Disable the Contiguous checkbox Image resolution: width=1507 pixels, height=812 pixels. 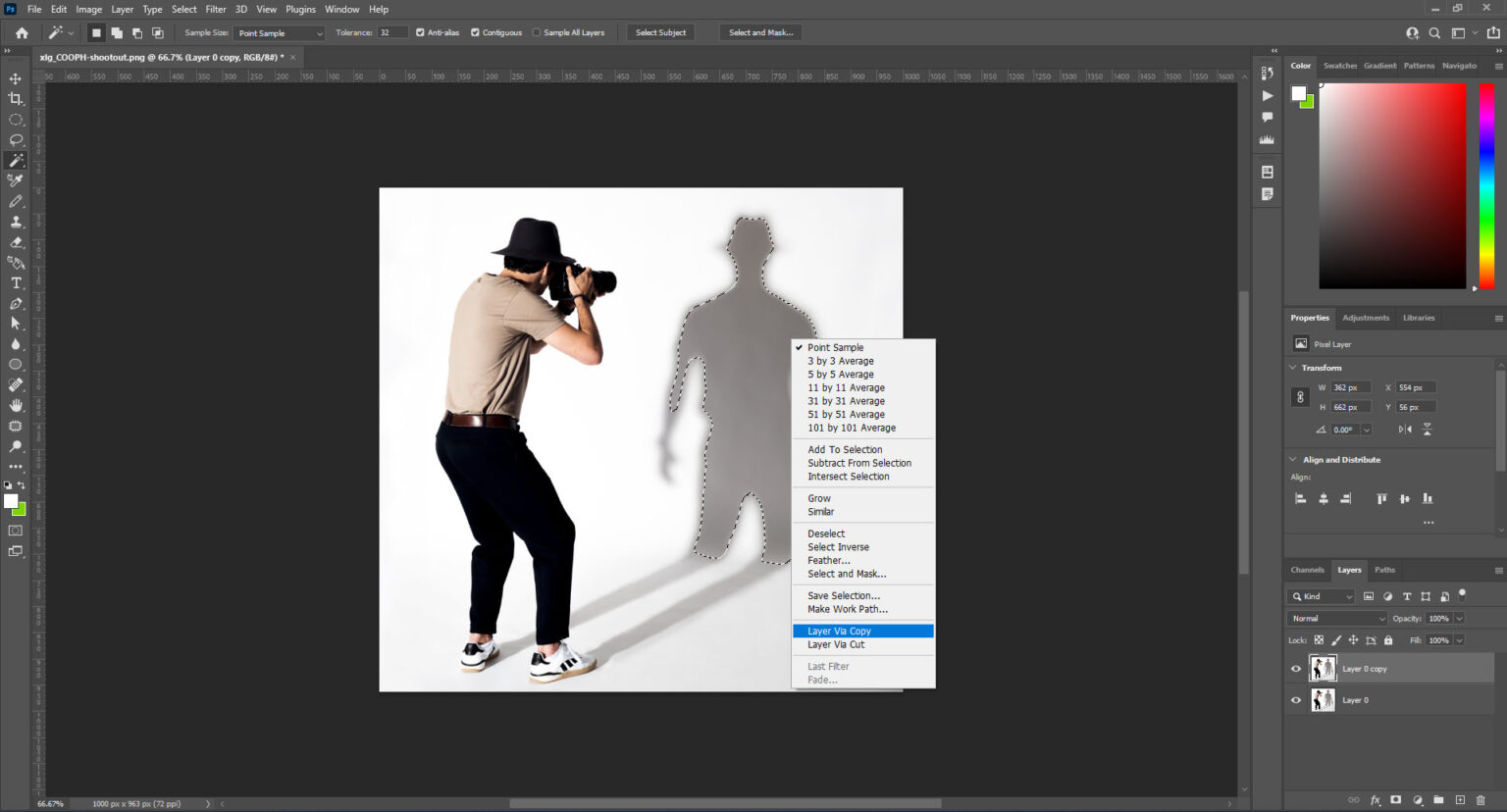pos(475,31)
